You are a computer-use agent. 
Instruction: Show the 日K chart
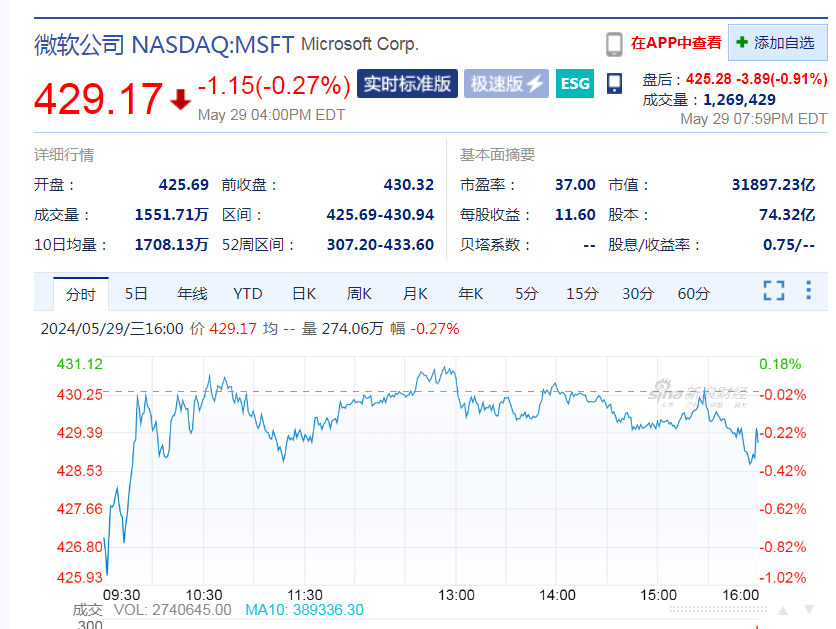point(304,294)
